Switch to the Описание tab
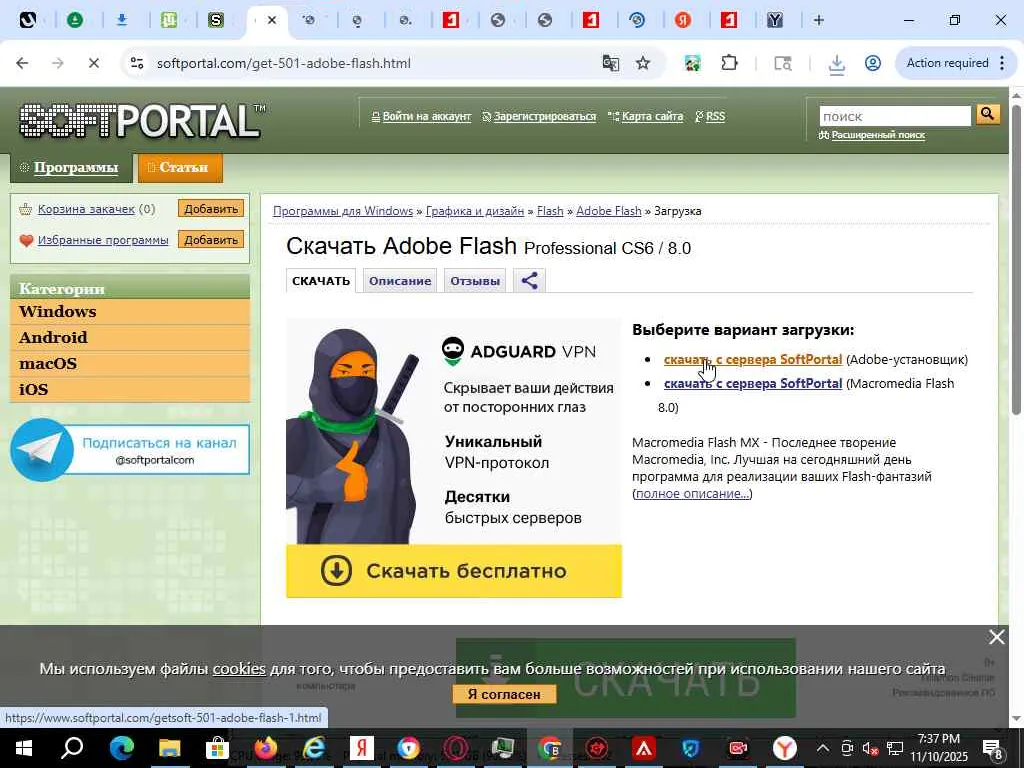The height and width of the screenshot is (768, 1024). pyautogui.click(x=400, y=281)
